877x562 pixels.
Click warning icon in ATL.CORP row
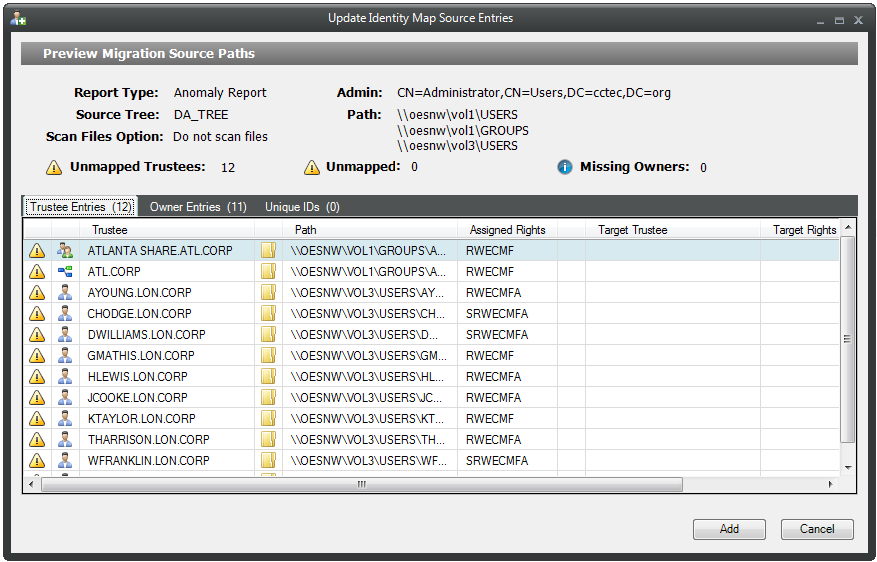coord(37,272)
